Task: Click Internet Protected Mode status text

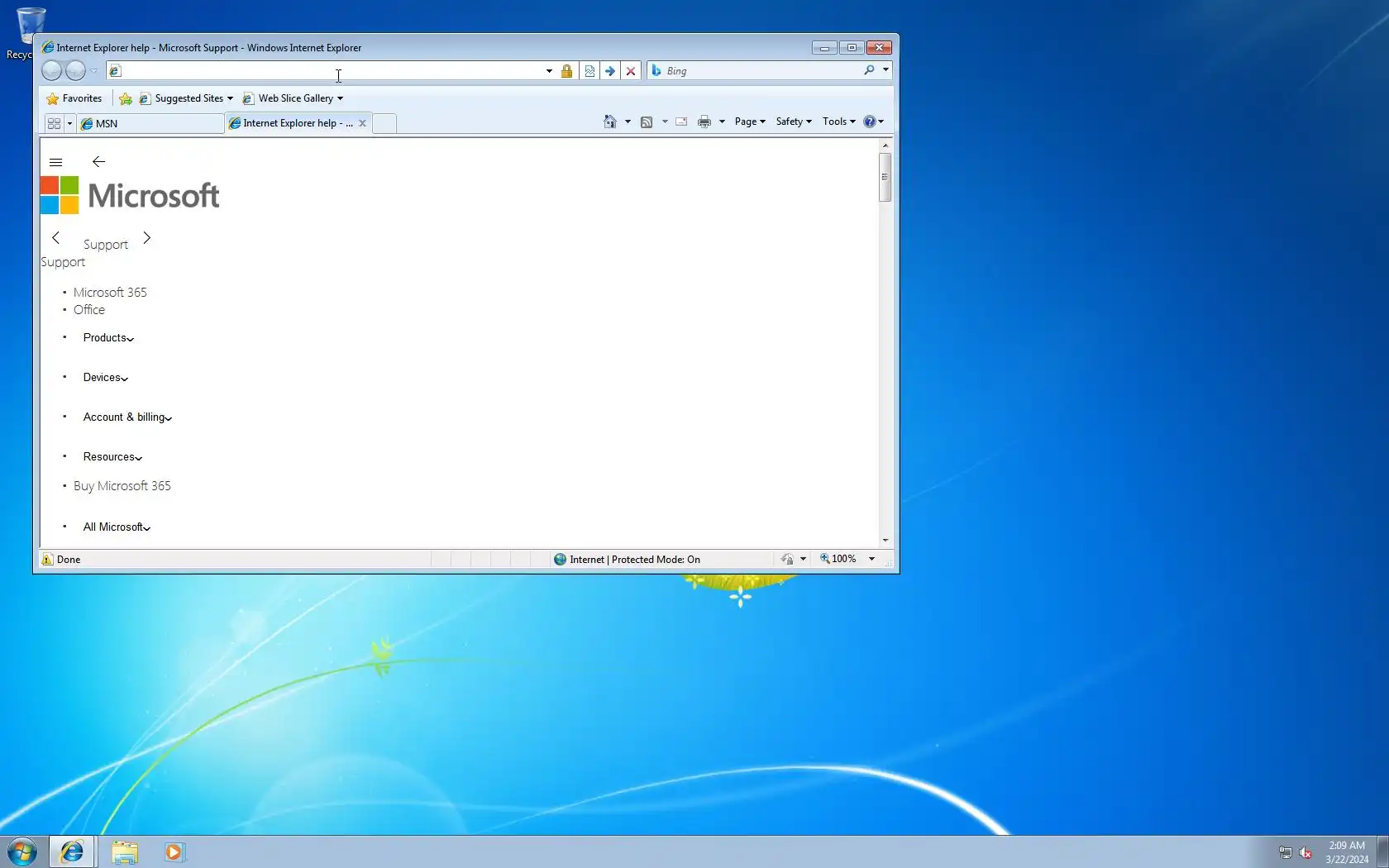Action: click(635, 560)
